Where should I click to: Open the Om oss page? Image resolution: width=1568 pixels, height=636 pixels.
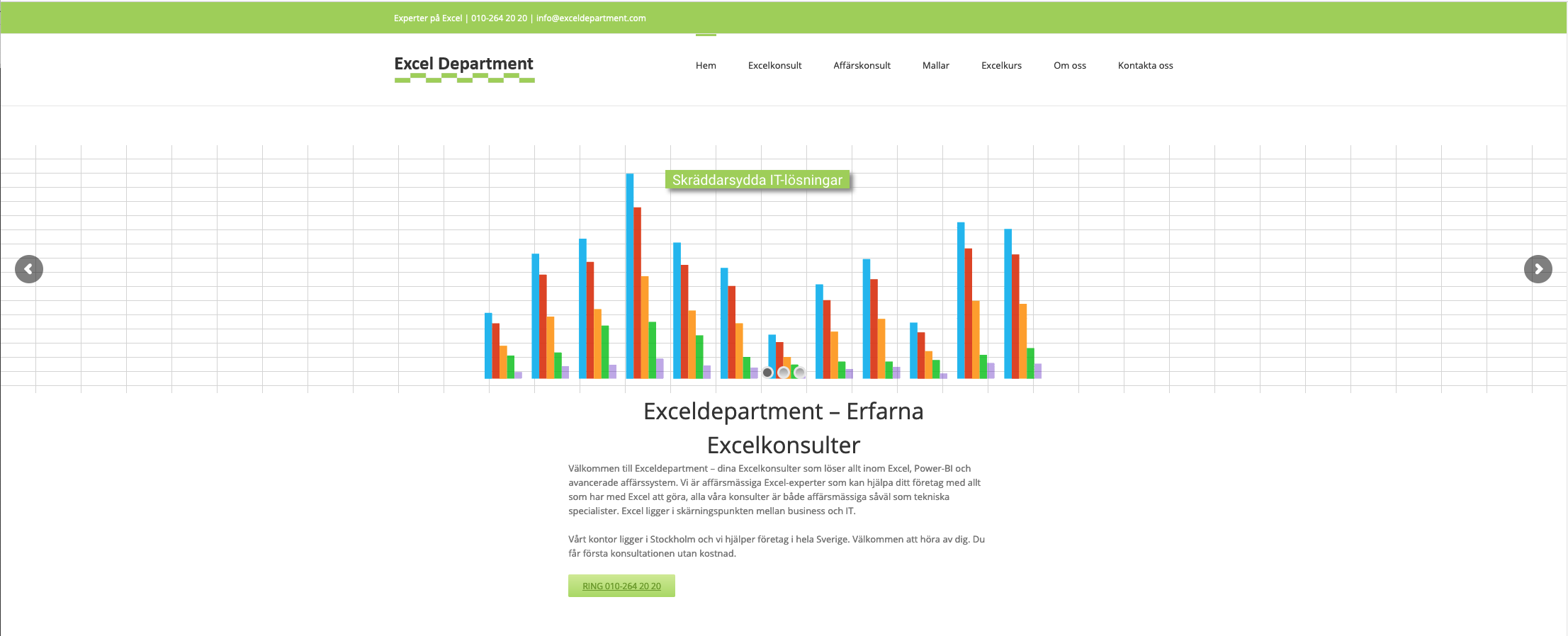click(x=1070, y=65)
